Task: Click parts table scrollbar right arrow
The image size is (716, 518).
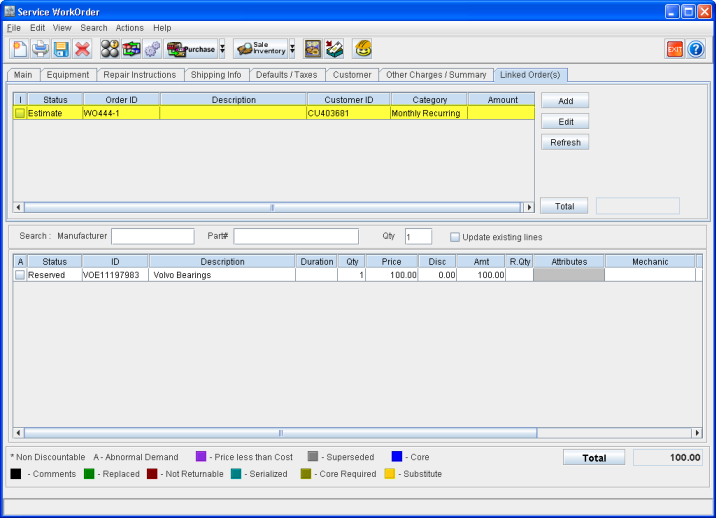Action: click(697, 433)
